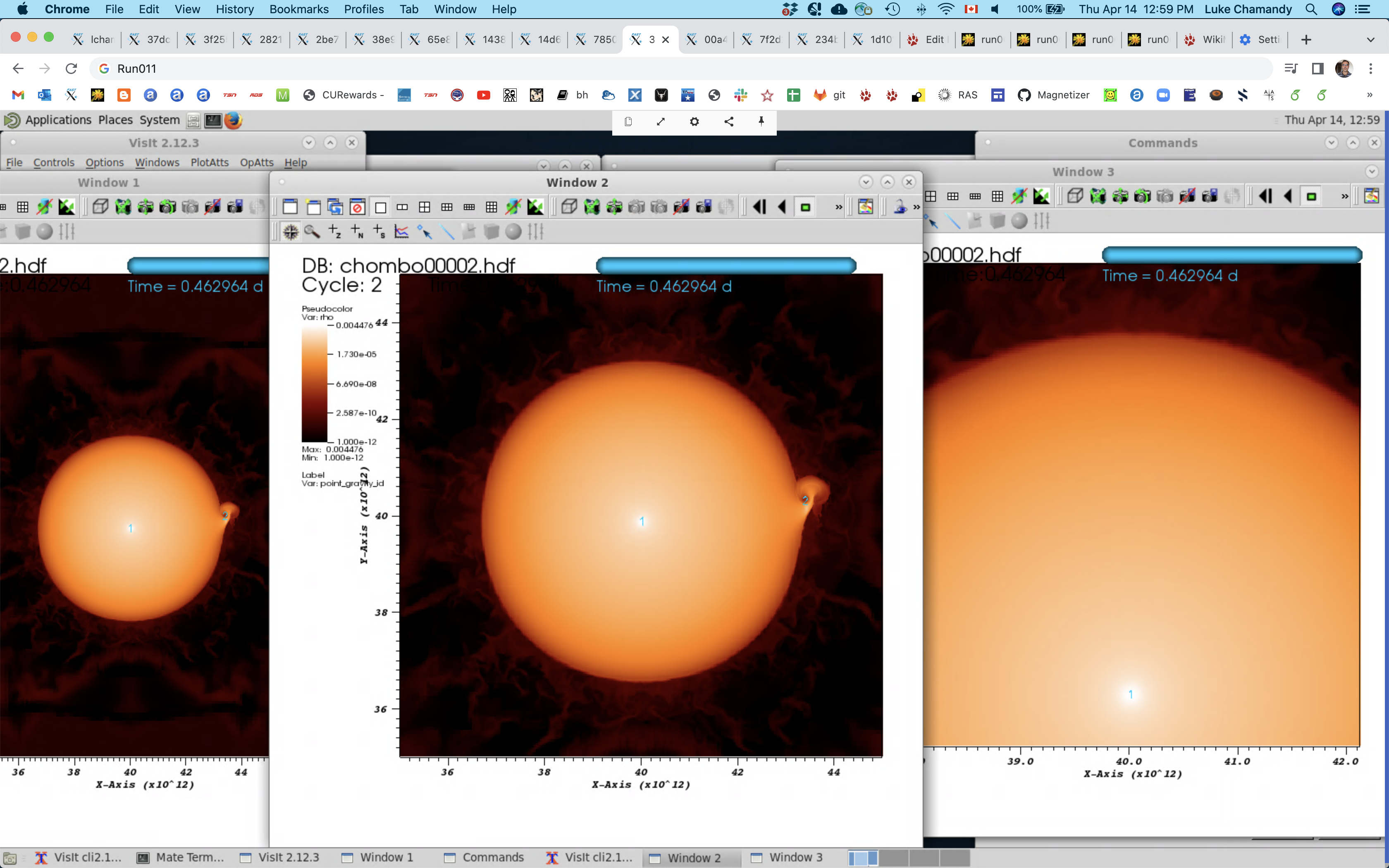
Task: Click the Reset view camera icon in Window 2
Action: pyautogui.click(x=592, y=207)
